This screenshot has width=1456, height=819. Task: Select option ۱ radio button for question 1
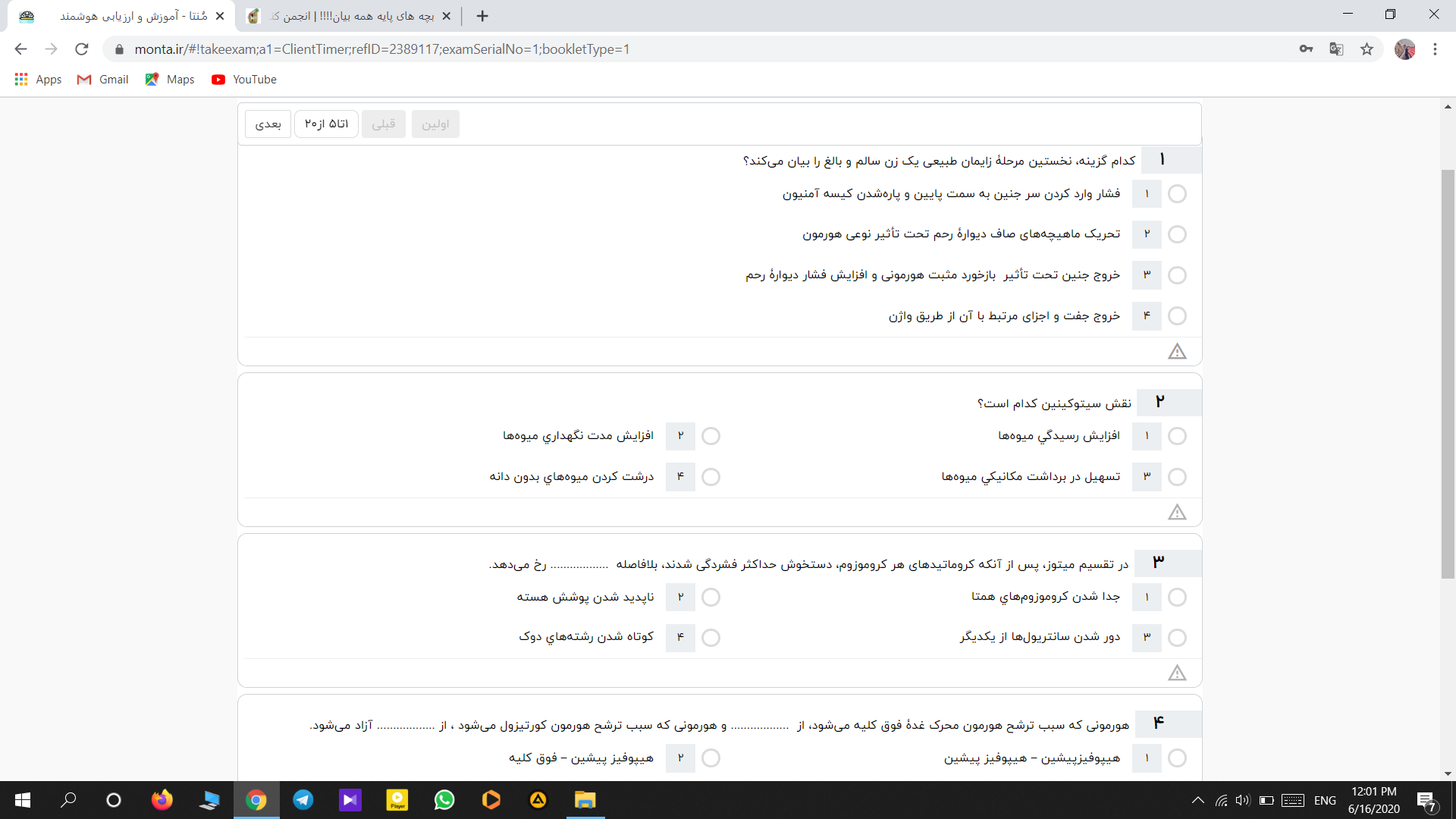coord(1177,194)
